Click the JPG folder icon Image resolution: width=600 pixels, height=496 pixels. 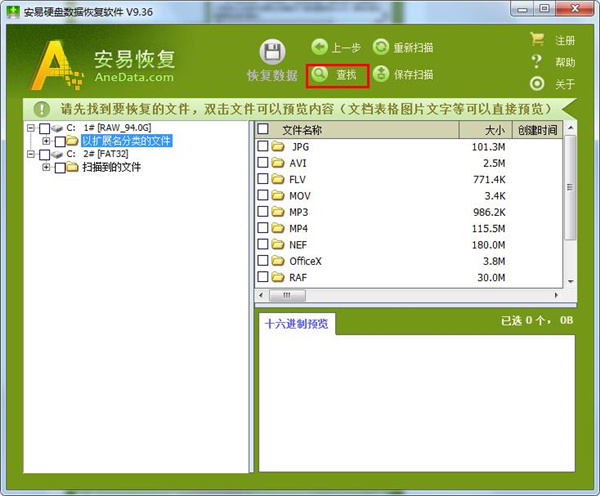(278, 146)
